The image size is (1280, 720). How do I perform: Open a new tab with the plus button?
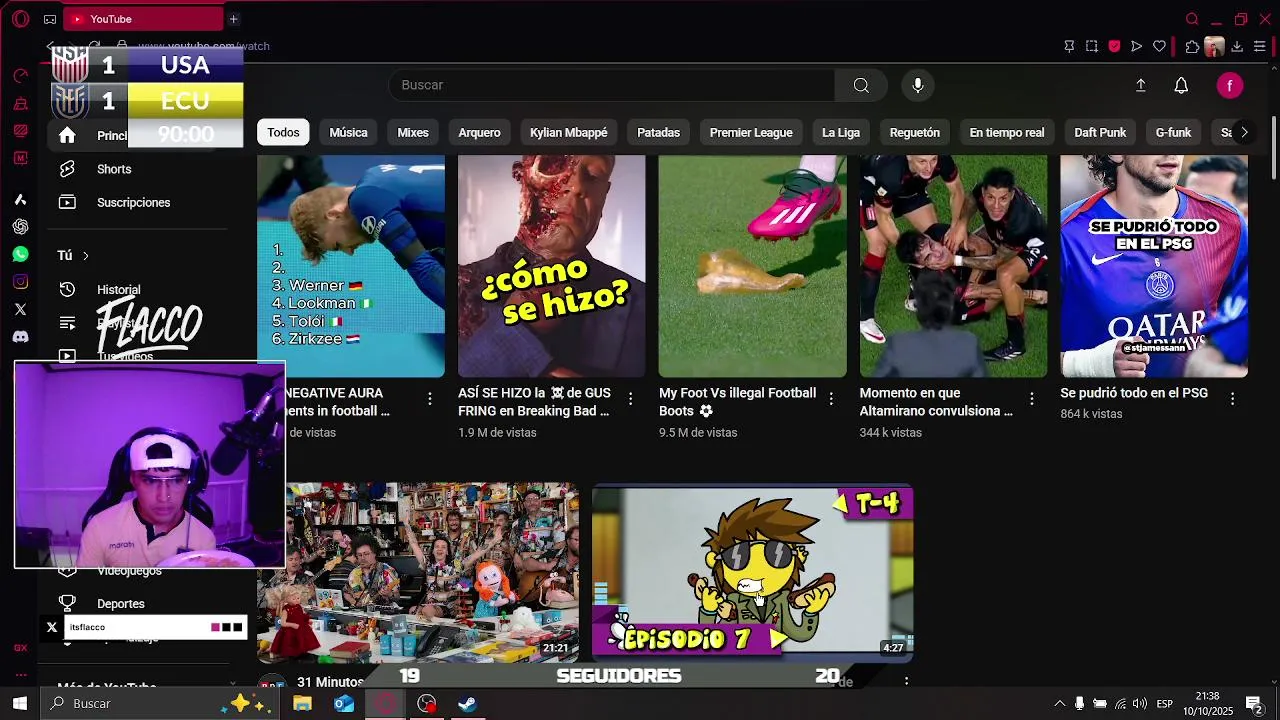[233, 19]
